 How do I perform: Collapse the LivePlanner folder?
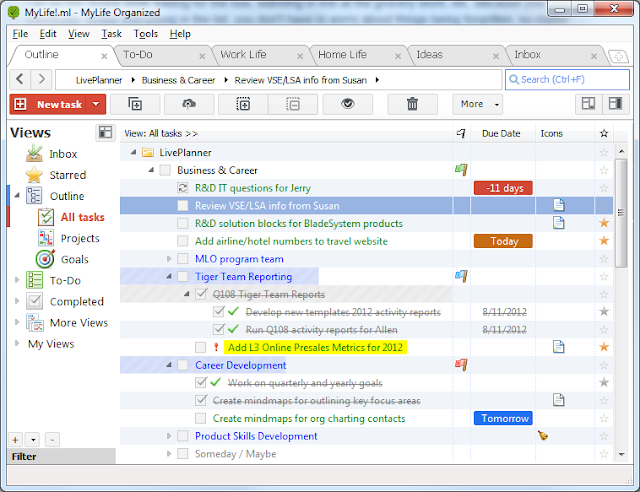point(133,152)
